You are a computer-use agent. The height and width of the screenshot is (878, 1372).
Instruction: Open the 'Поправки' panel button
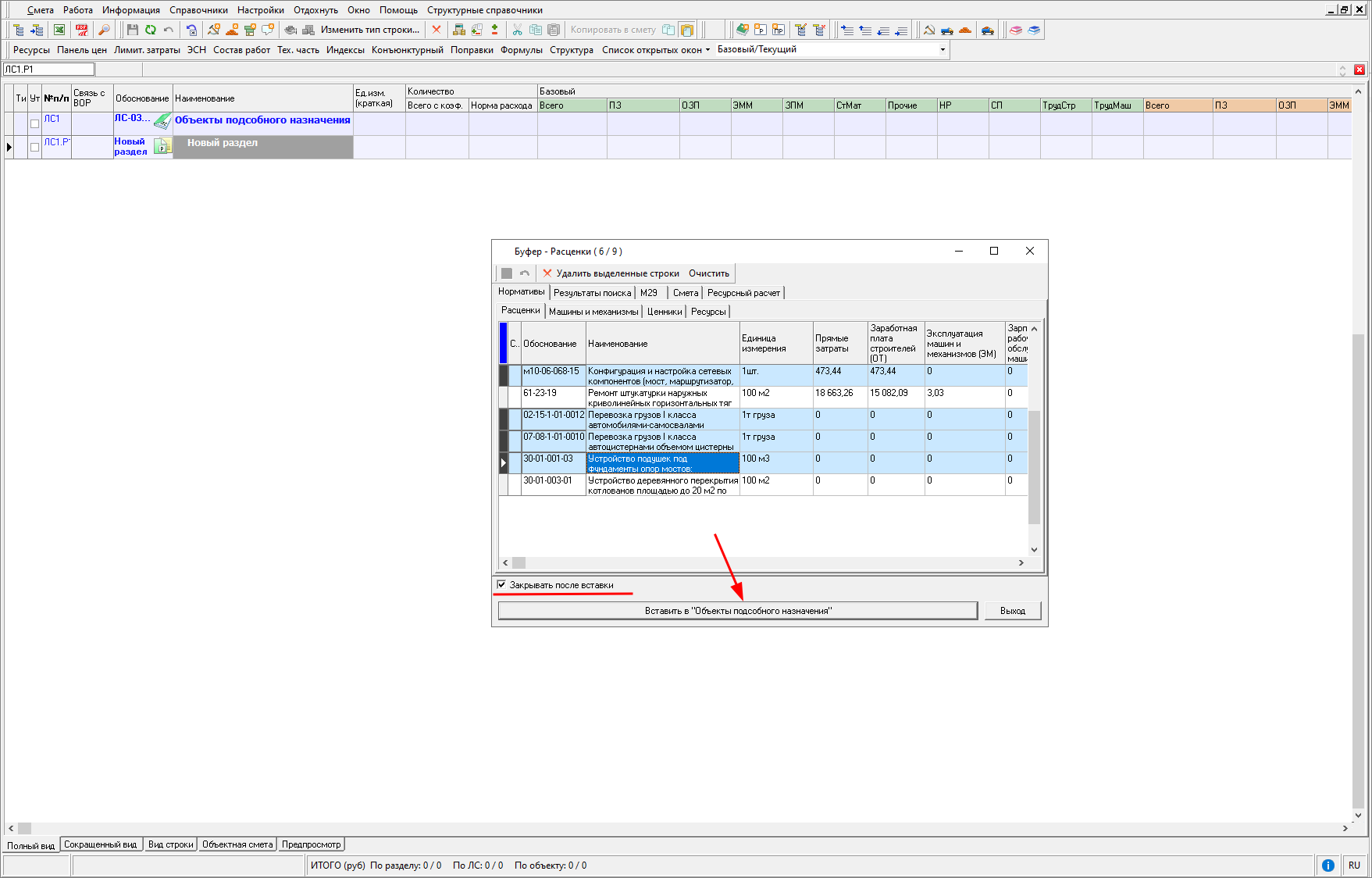click(x=472, y=49)
